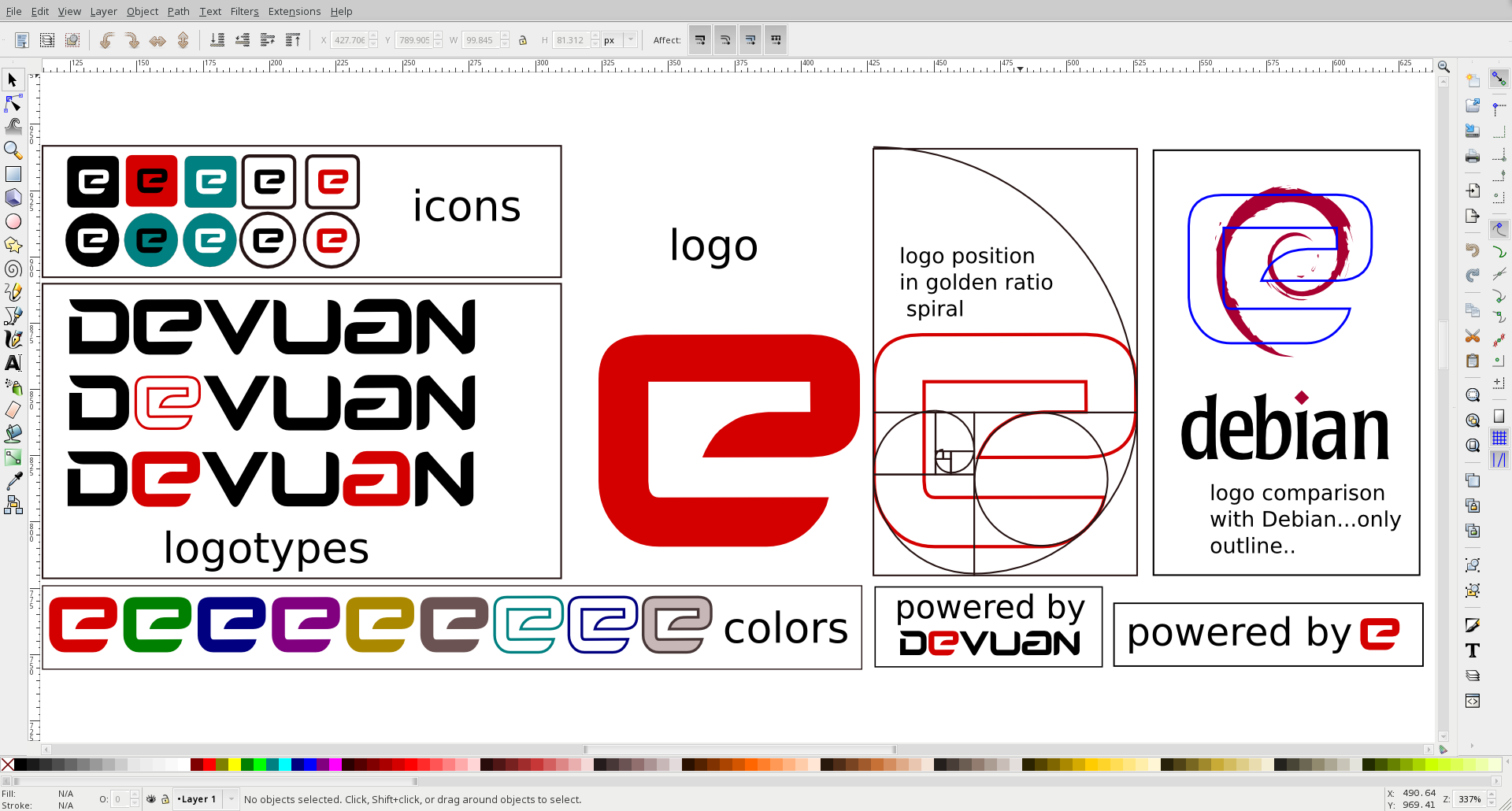Click the Cut scissors icon
The height and width of the screenshot is (811, 1512).
pos(1473,335)
